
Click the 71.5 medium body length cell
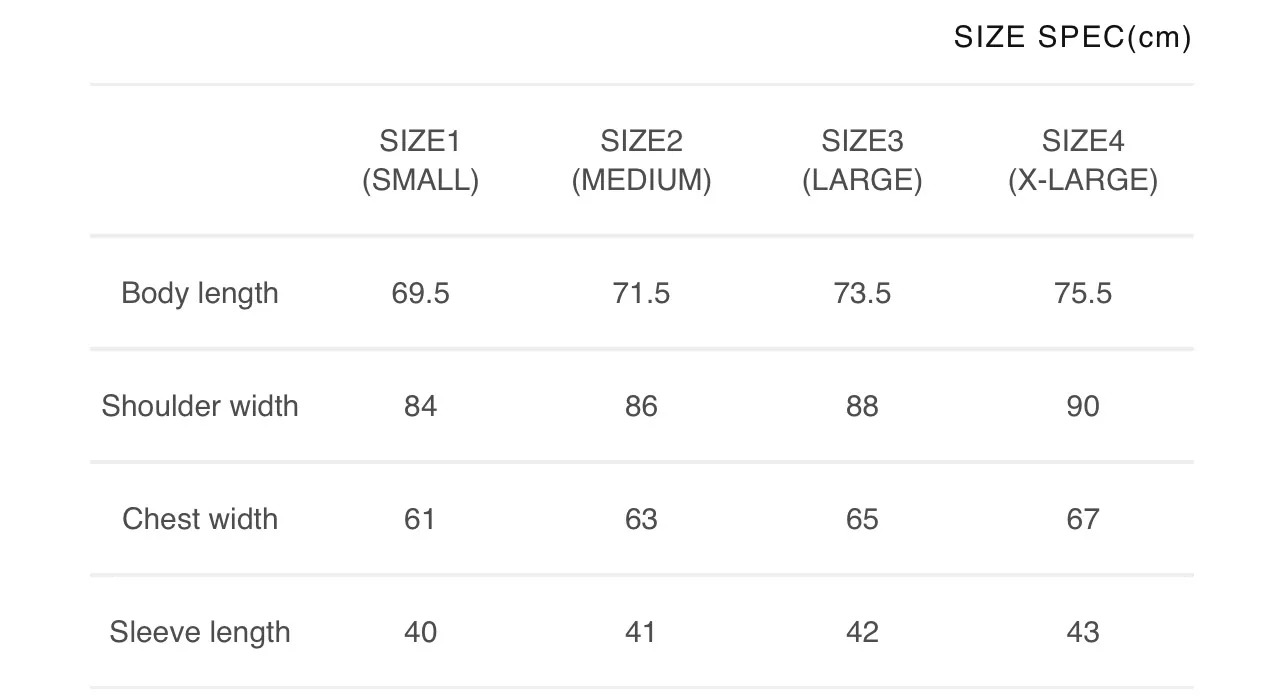point(641,293)
